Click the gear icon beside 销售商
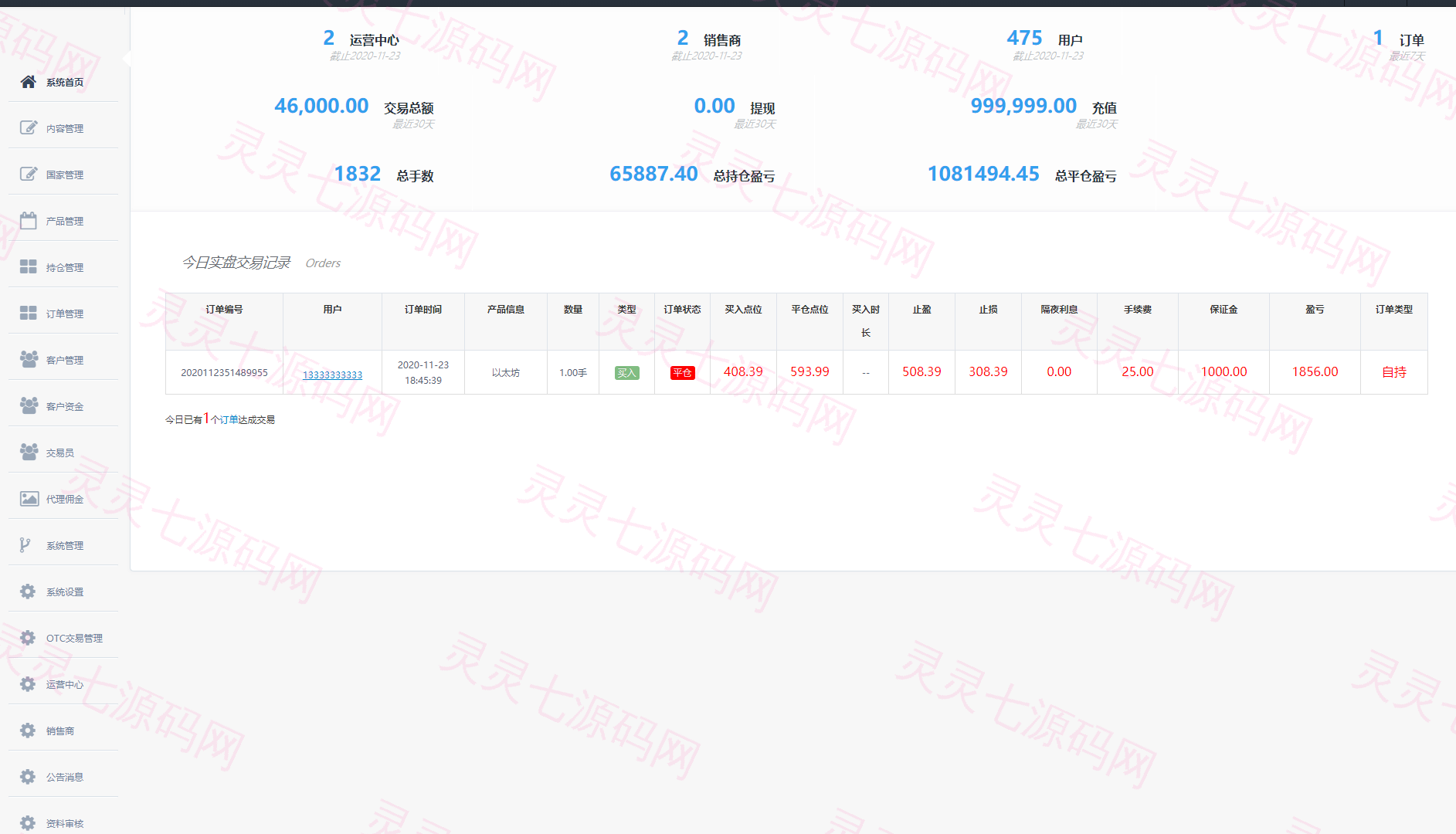Image resolution: width=1456 pixels, height=834 pixels. coord(28,731)
